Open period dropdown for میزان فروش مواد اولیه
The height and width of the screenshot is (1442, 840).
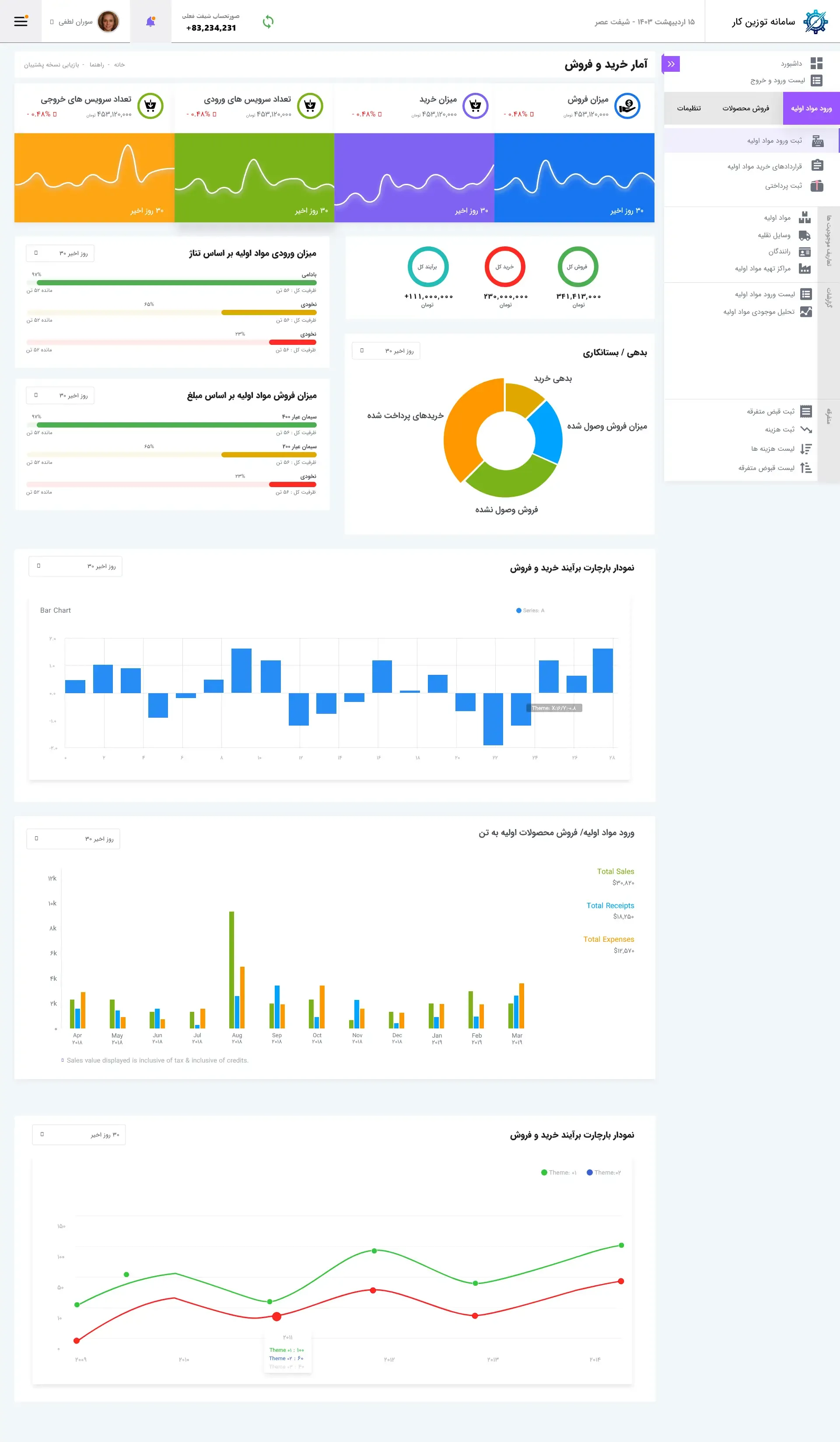click(x=60, y=396)
